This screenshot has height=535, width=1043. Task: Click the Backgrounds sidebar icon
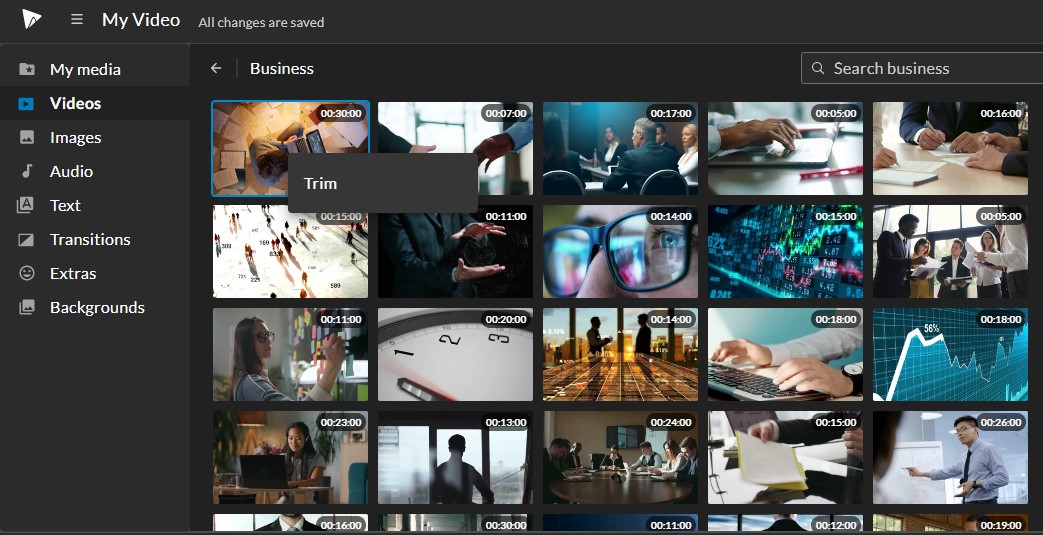[27, 307]
